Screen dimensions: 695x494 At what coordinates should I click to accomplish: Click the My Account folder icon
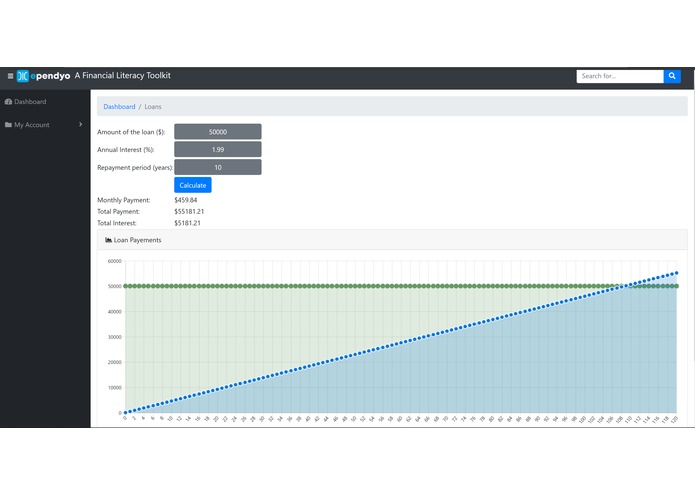(8, 125)
